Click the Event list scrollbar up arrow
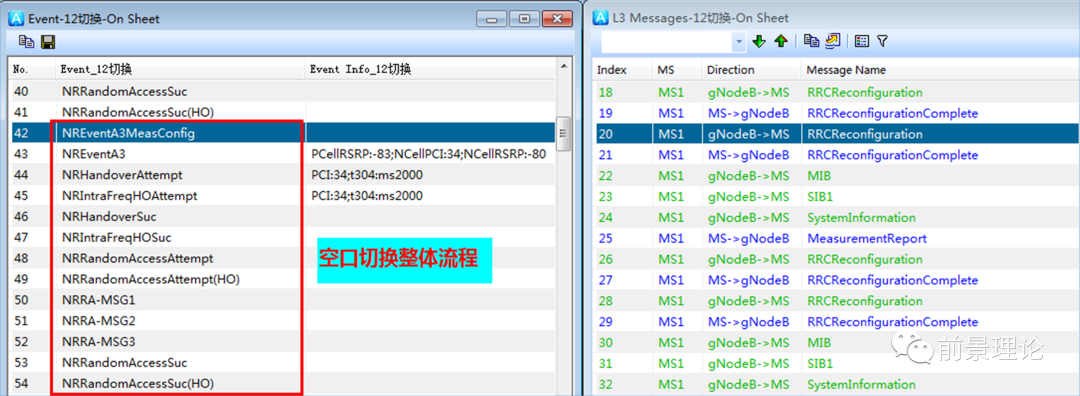Image resolution: width=1080 pixels, height=396 pixels. click(563, 67)
